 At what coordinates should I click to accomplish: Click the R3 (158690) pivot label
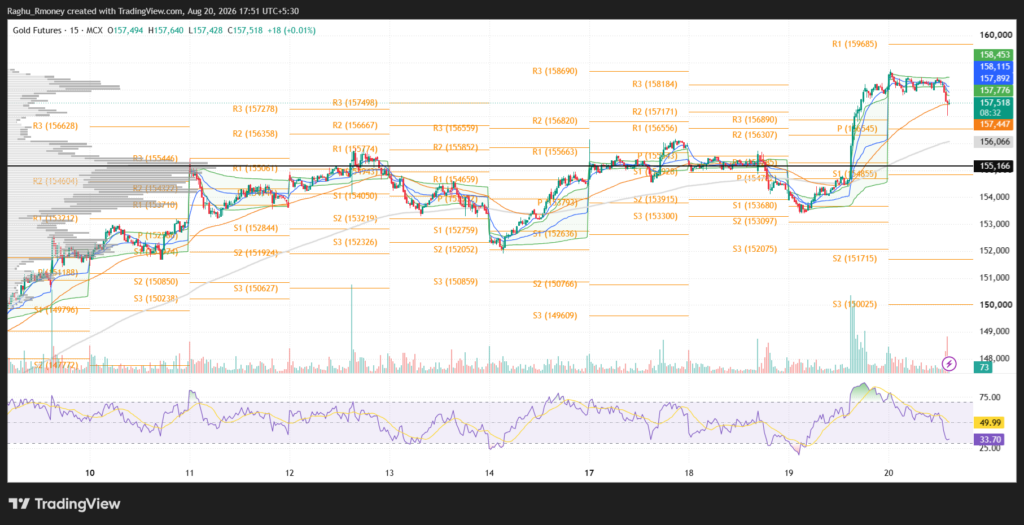[x=554, y=71]
